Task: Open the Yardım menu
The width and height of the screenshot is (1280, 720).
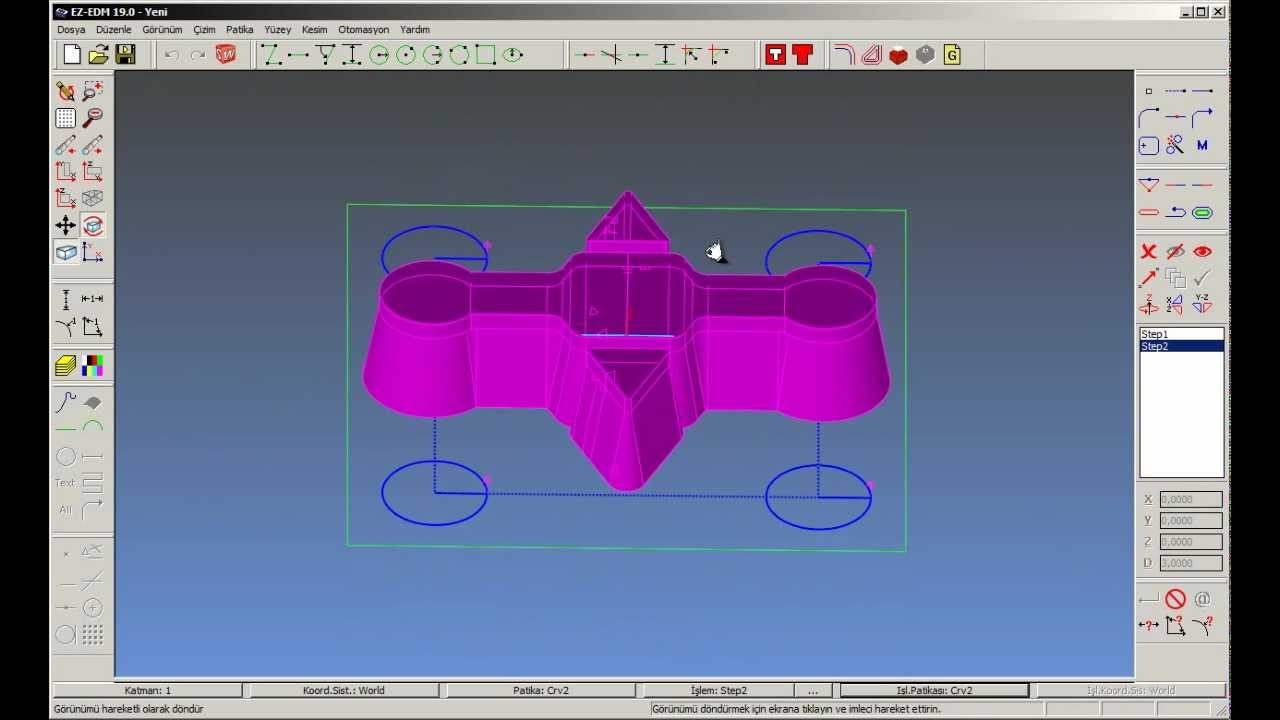Action: pyautogui.click(x=415, y=30)
